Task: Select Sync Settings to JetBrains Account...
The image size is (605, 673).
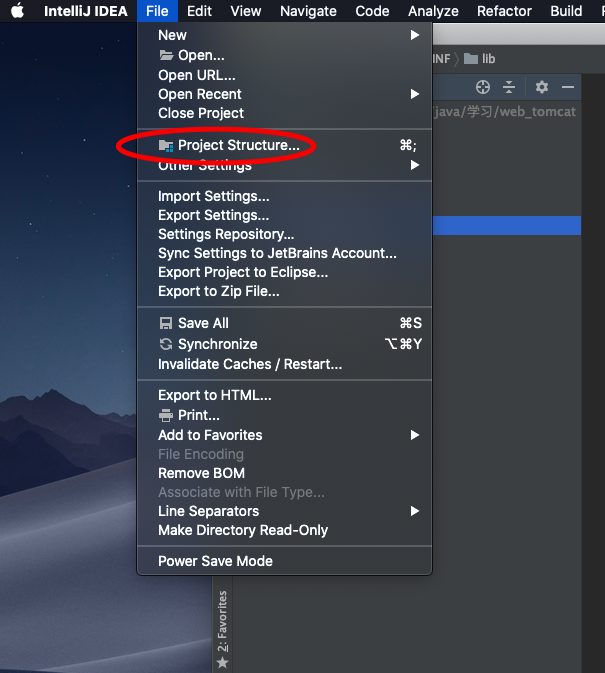Action: 284,253
